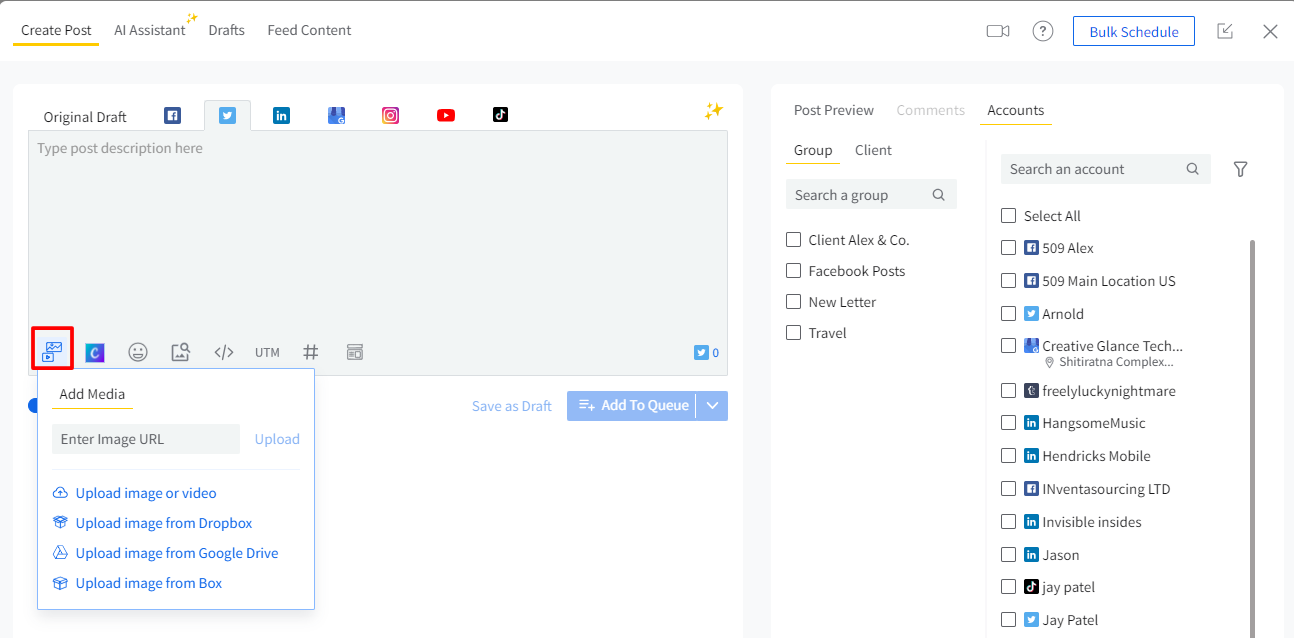This screenshot has height=638, width=1294.
Task: Click Upload image from Google Drive
Action: coord(176,553)
